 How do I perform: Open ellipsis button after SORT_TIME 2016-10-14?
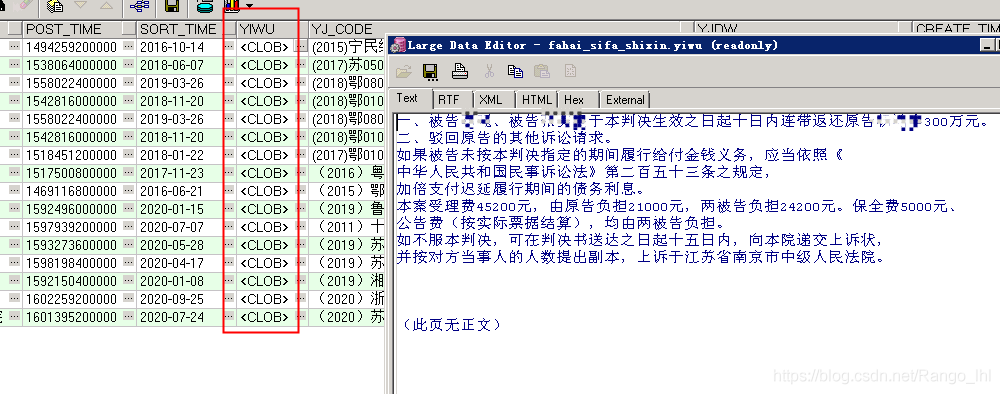230,47
